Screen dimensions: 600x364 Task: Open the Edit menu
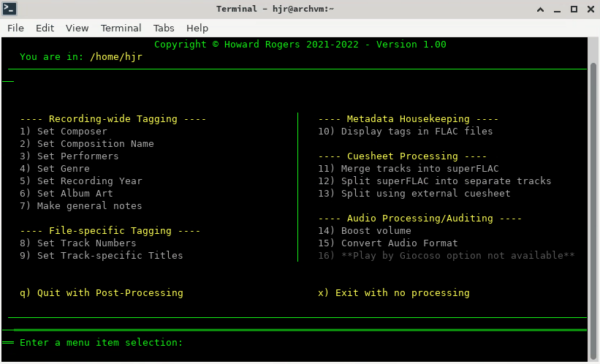pyautogui.click(x=45, y=28)
